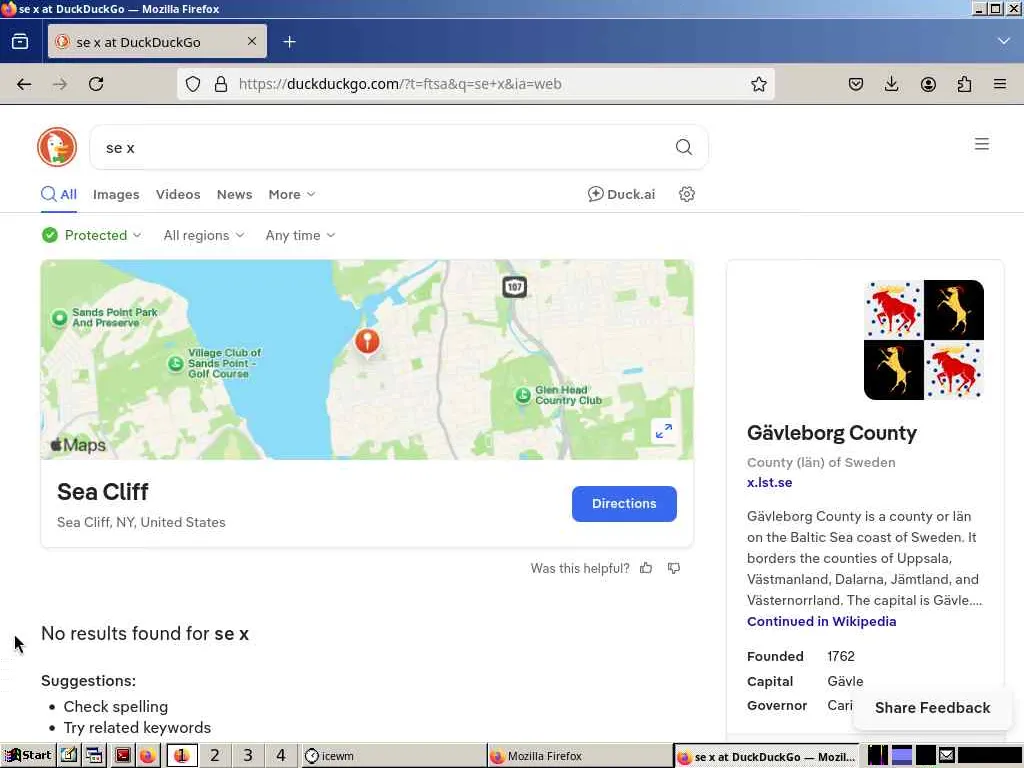Open DuckDuckGo side menu

click(x=982, y=144)
